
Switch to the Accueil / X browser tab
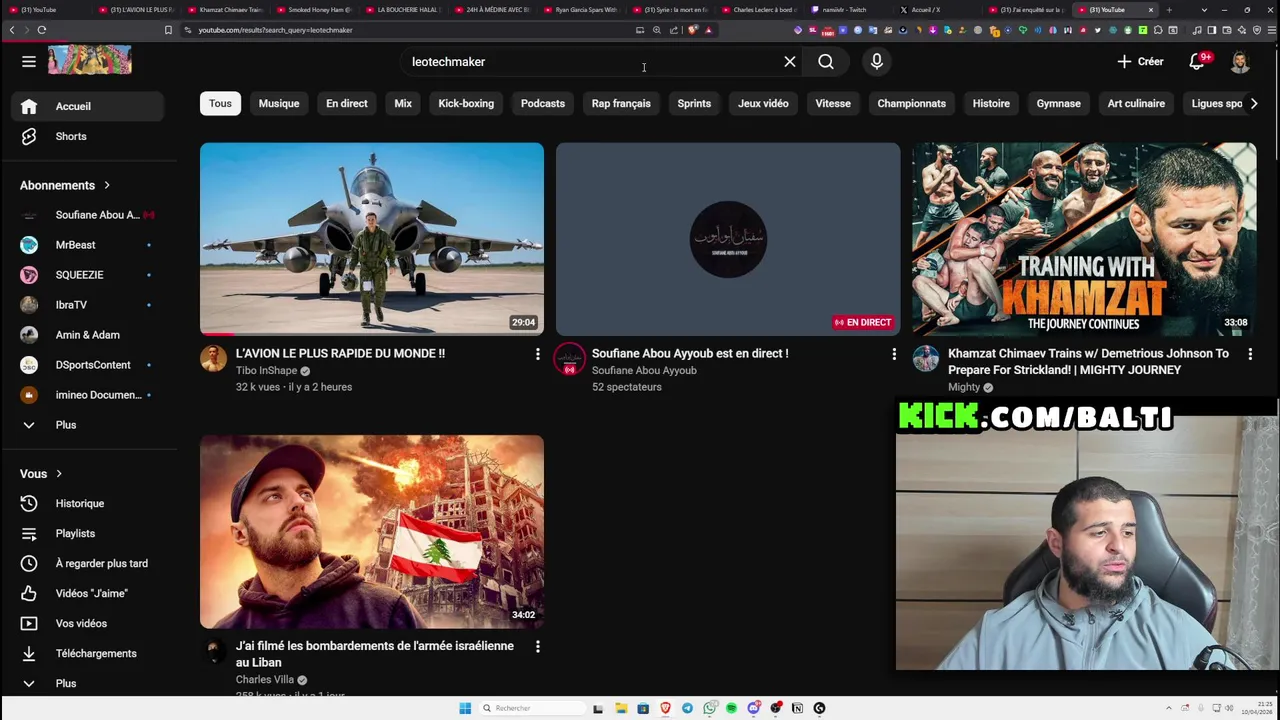[930, 10]
